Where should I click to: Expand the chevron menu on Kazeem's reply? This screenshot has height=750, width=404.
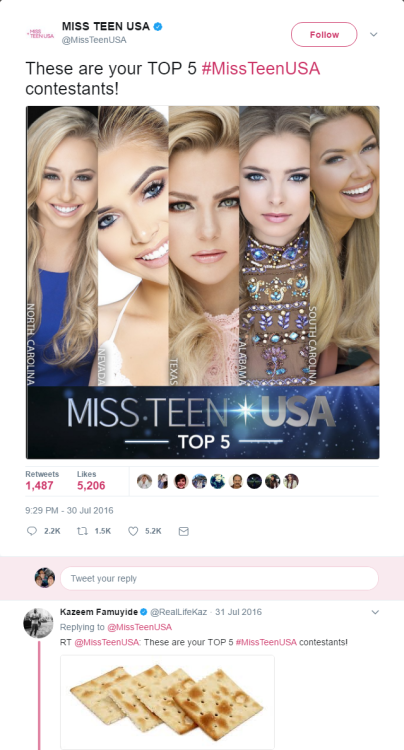click(x=375, y=612)
